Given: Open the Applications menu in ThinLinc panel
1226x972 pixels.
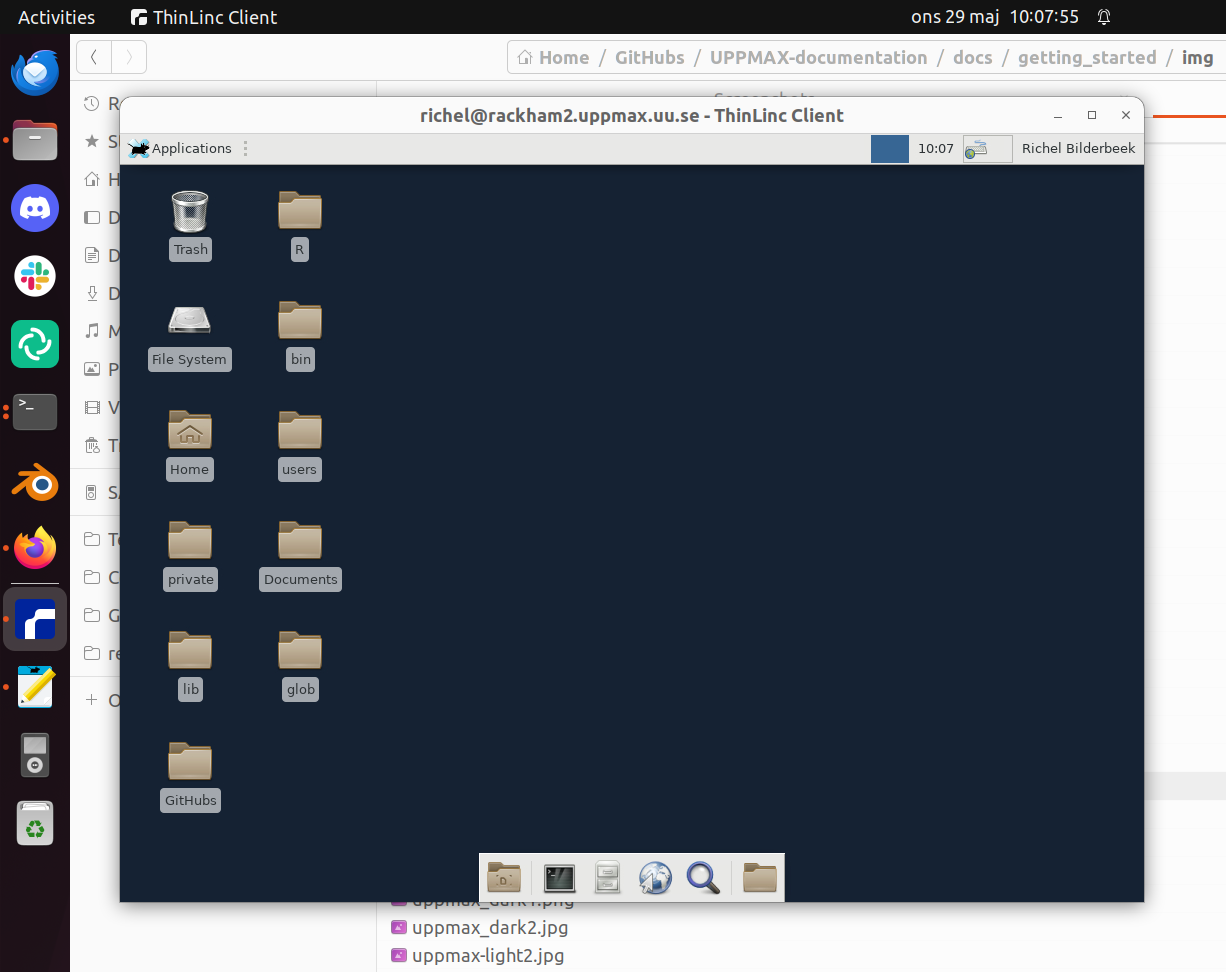Looking at the screenshot, I should (x=181, y=148).
